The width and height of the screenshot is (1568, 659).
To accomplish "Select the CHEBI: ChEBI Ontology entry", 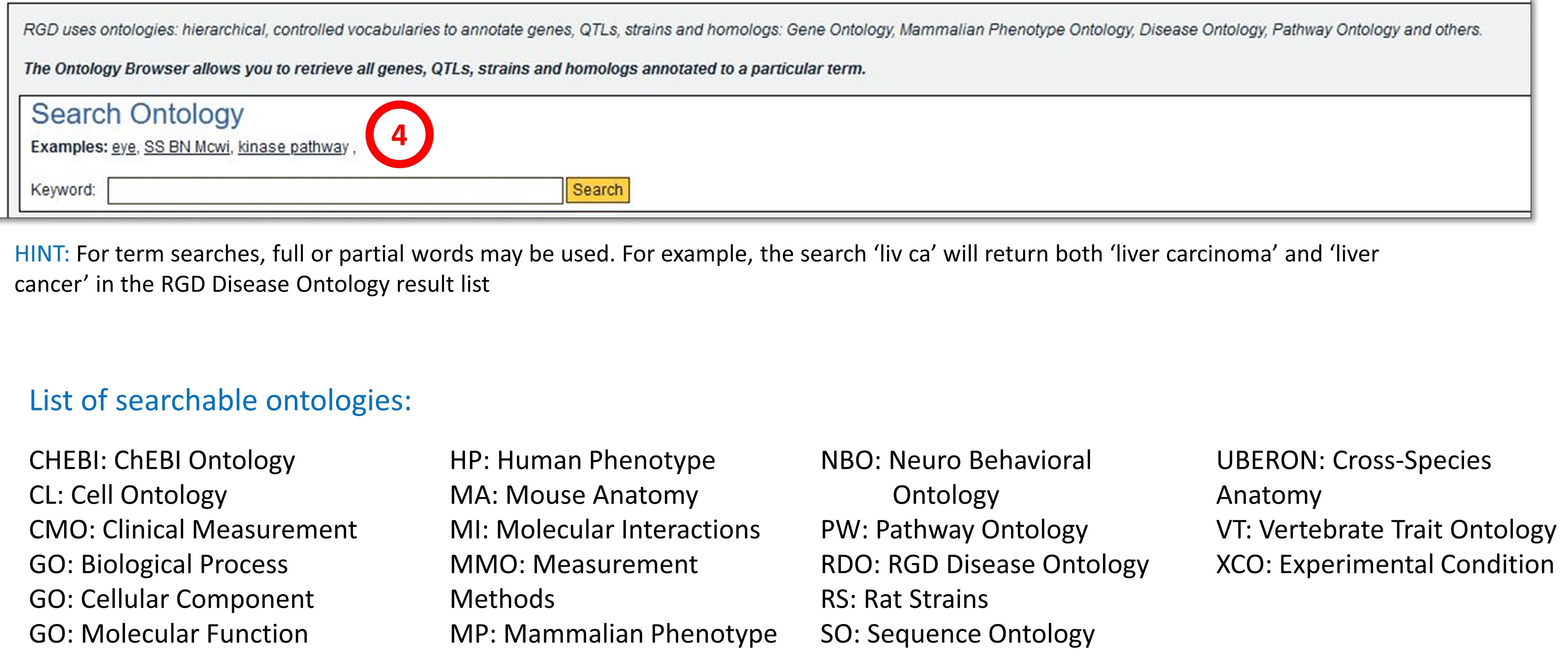I will click(162, 461).
